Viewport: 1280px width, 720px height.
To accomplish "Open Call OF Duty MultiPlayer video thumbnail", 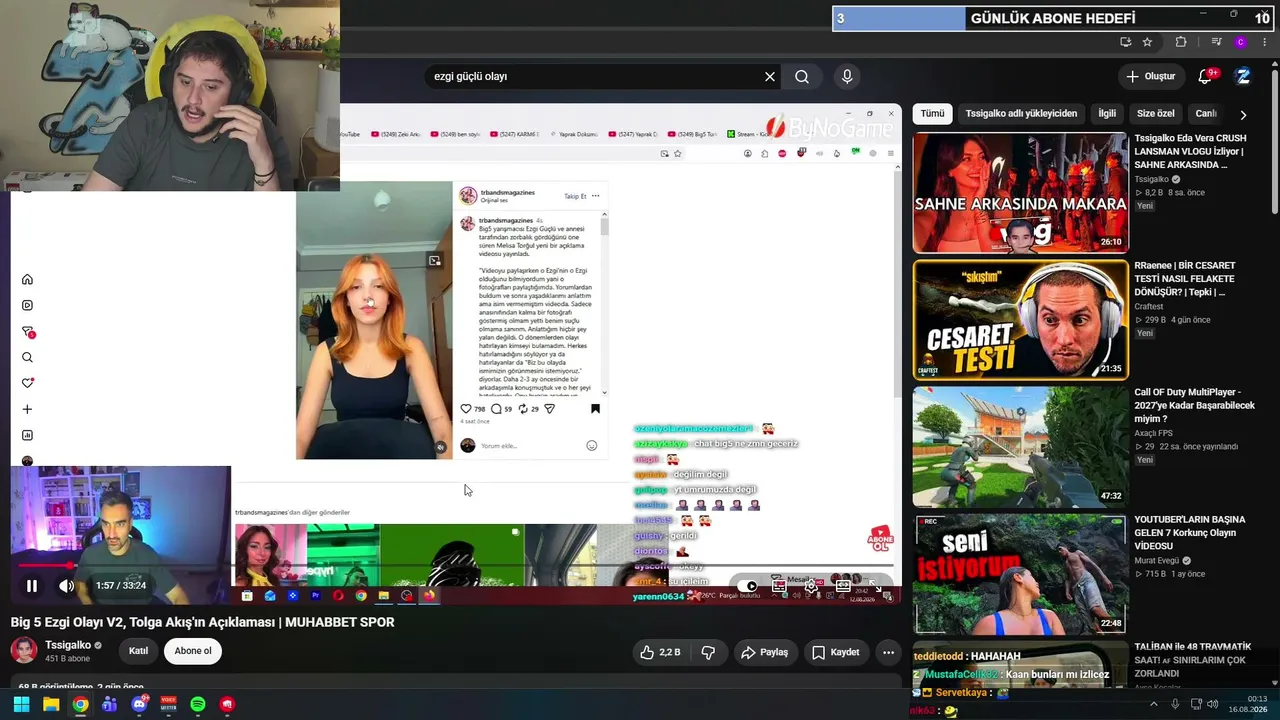I will coord(1020,447).
